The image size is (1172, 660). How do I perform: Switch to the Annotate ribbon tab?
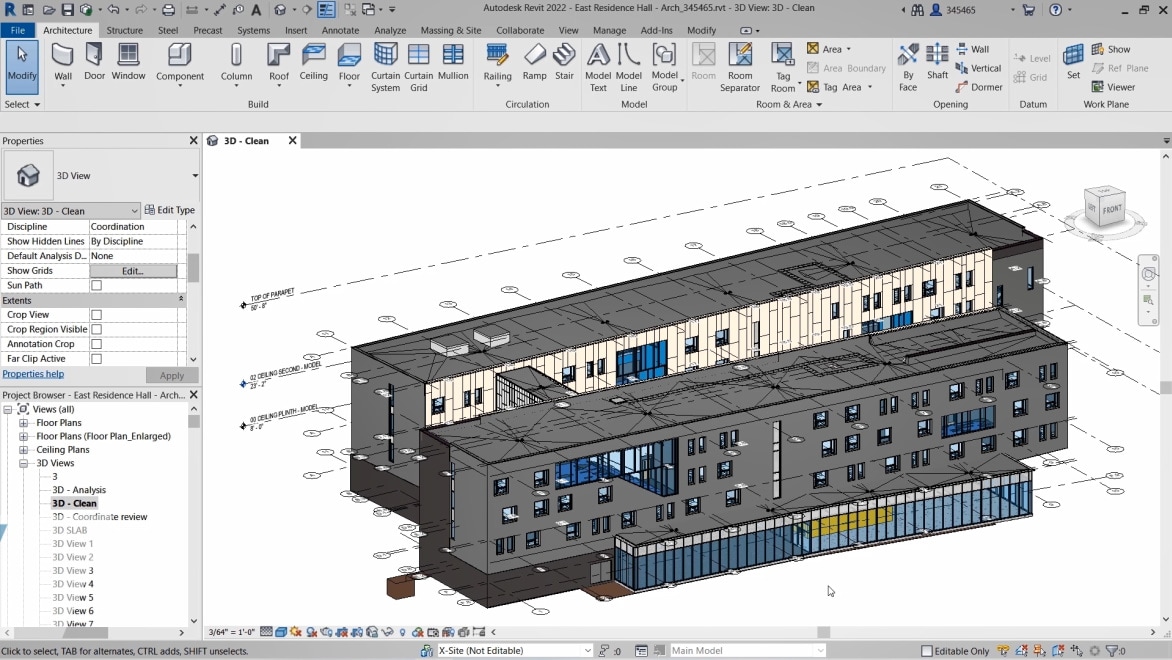pos(340,30)
